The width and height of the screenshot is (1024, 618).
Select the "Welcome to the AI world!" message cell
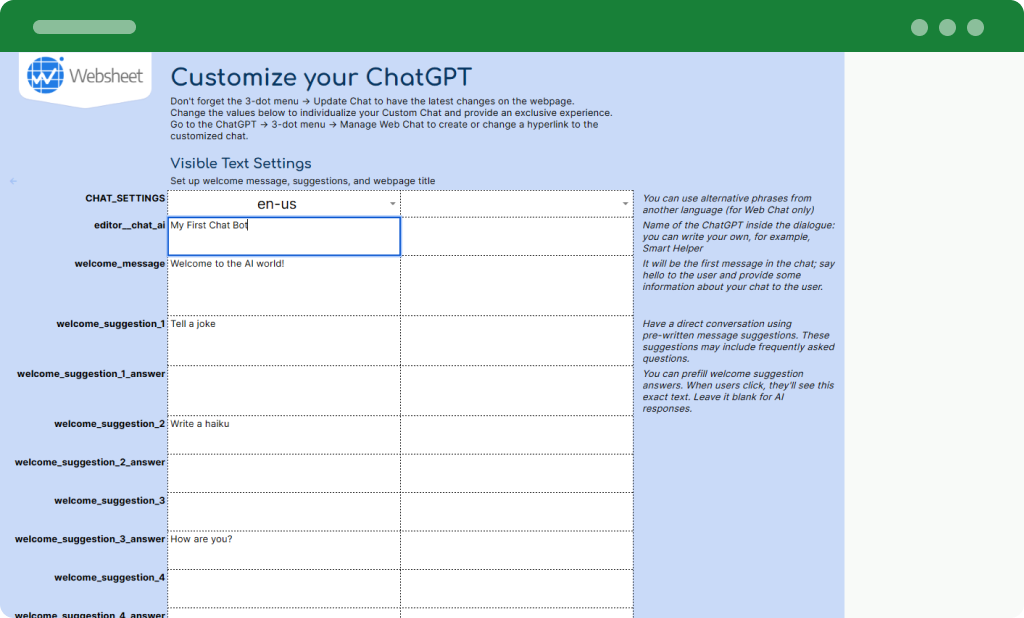tap(284, 285)
